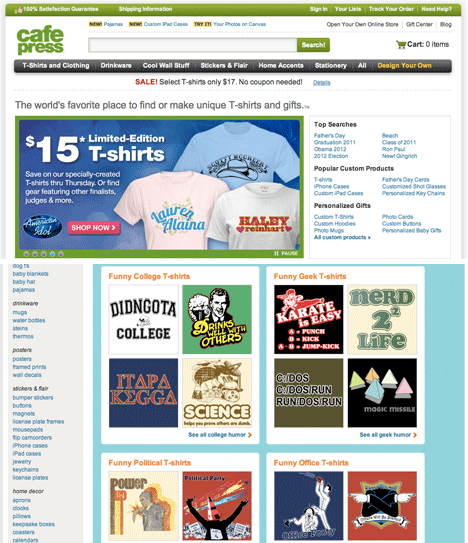Click the green Search! button
The width and height of the screenshot is (468, 543).
tap(313, 45)
